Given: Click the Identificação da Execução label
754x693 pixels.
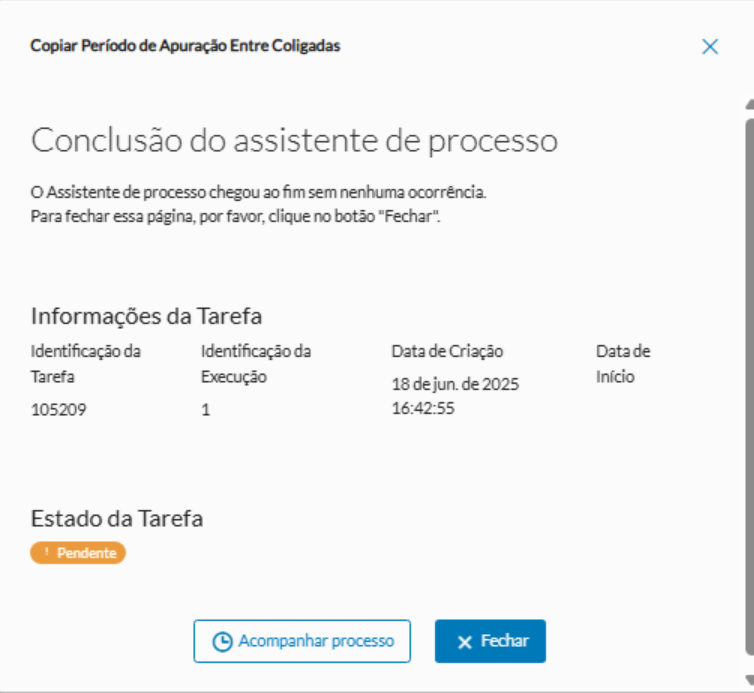Looking at the screenshot, I should [x=256, y=364].
